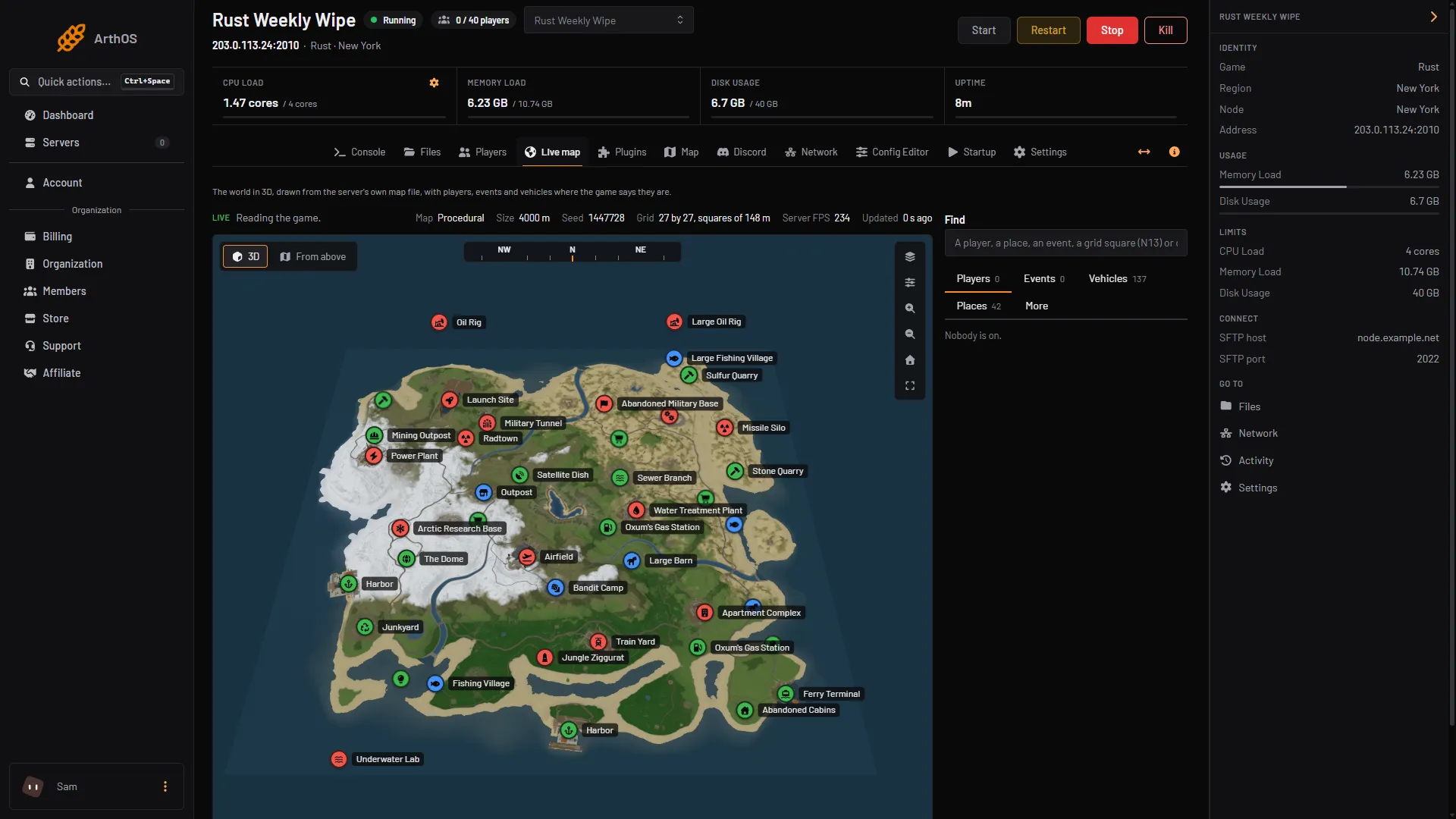Open the Rust Weekly Wipe server dropdown
This screenshot has height=819, width=1456.
[608, 20]
